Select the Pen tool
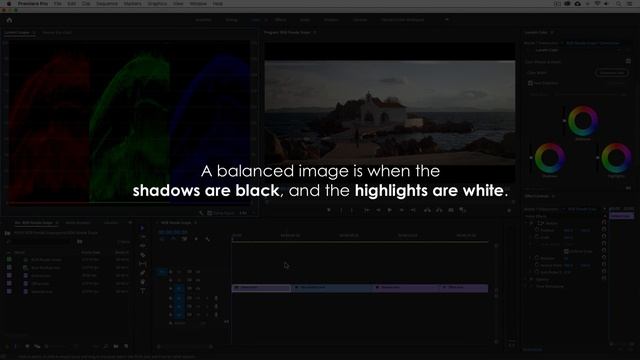The width and height of the screenshot is (640, 360). (142, 273)
